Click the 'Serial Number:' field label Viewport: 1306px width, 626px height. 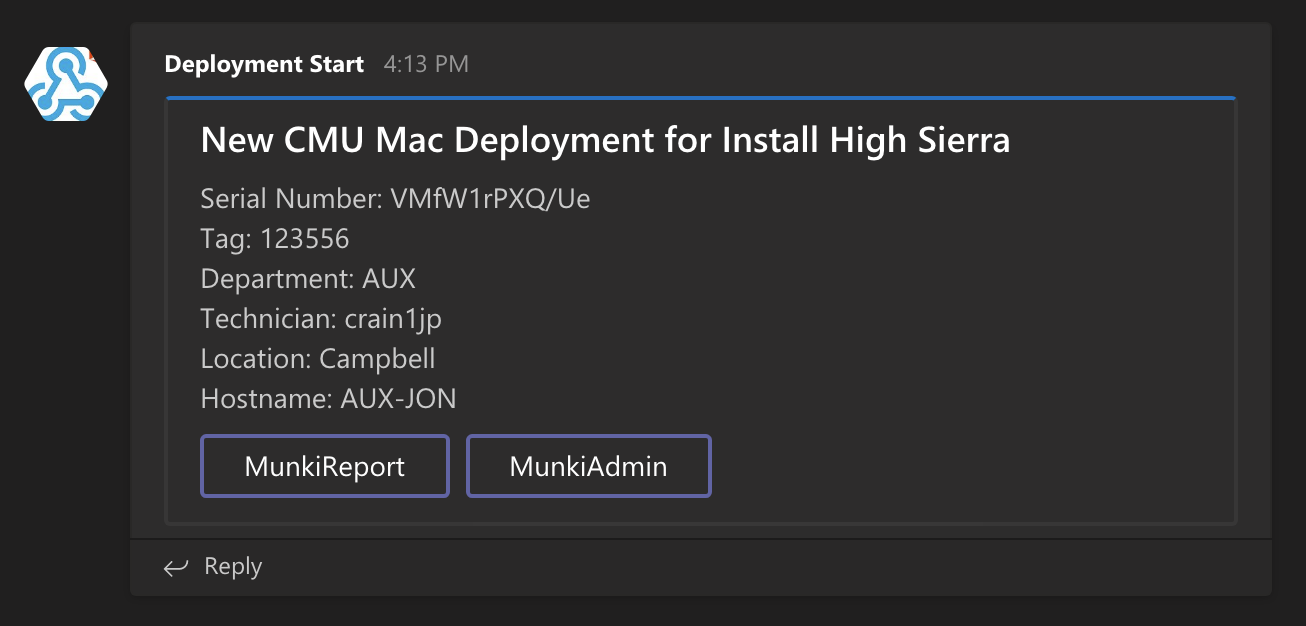click(x=292, y=199)
